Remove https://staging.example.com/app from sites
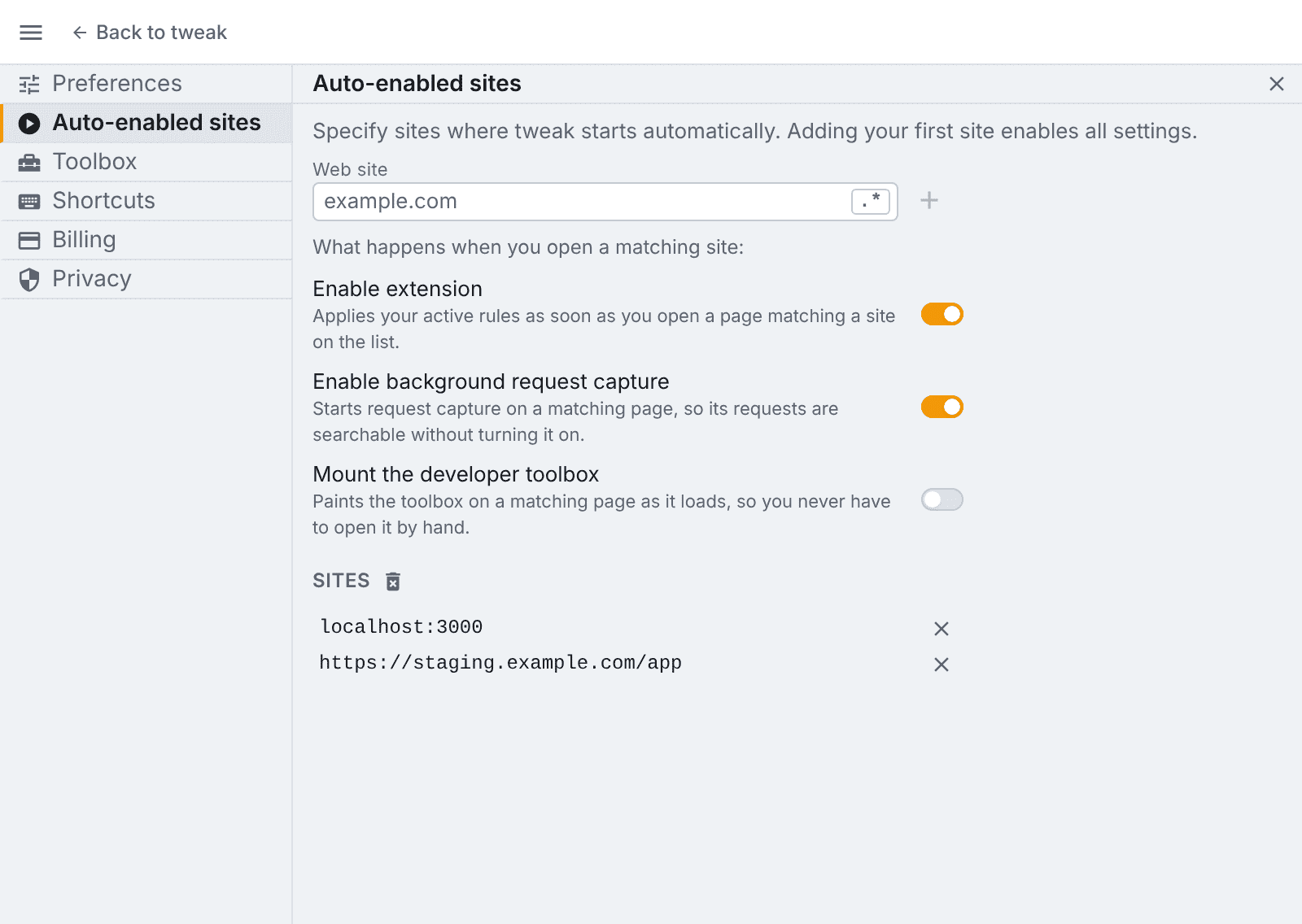This screenshot has height=924, width=1302. pyautogui.click(x=942, y=665)
